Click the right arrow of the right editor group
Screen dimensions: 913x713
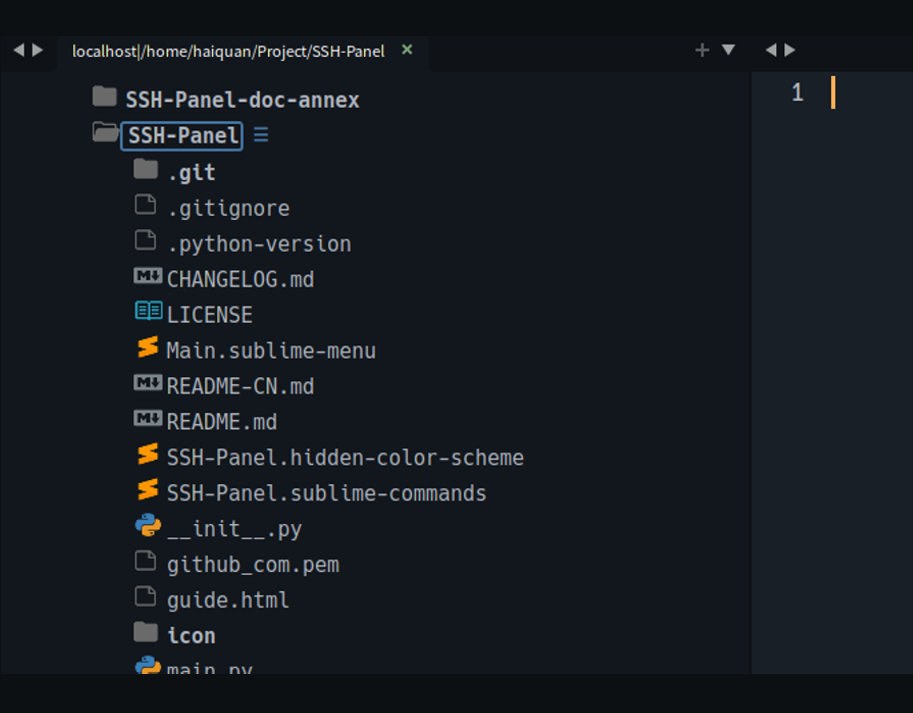click(790, 50)
